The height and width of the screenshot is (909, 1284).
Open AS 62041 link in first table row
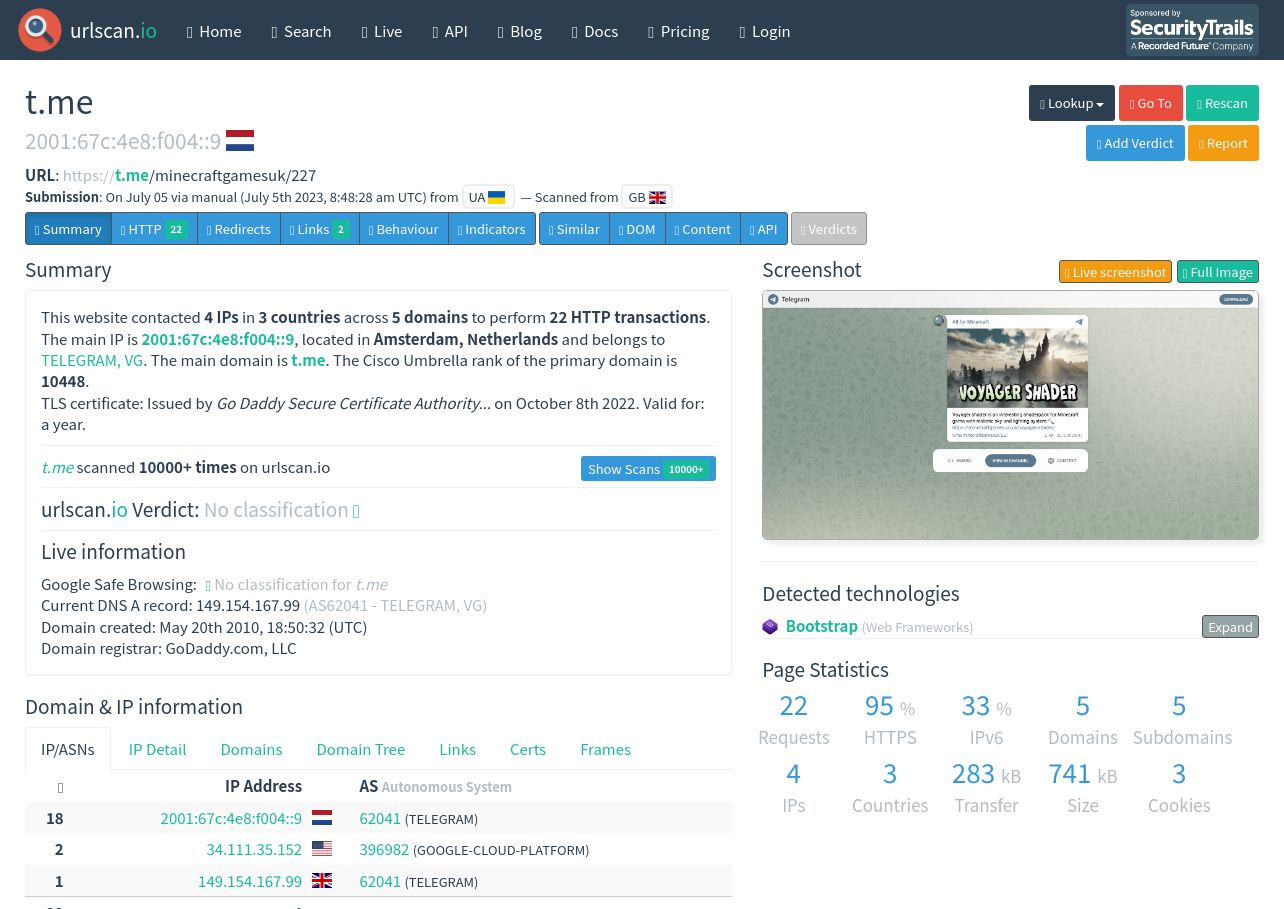coord(380,818)
